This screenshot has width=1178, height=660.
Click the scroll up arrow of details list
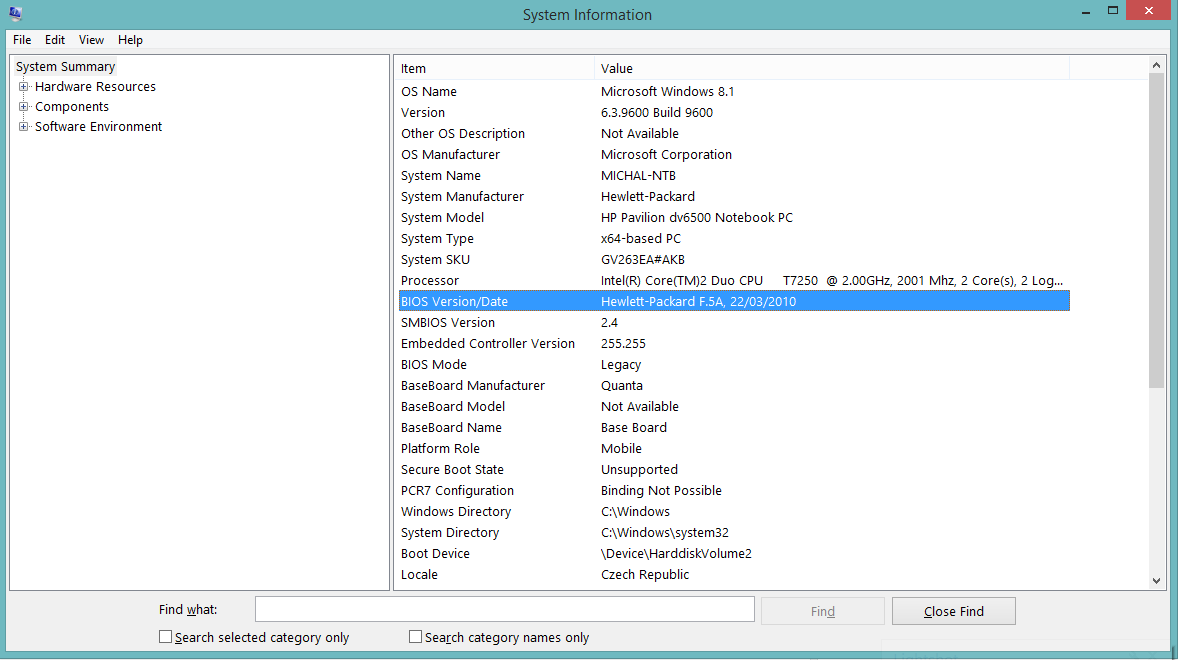[1156, 65]
